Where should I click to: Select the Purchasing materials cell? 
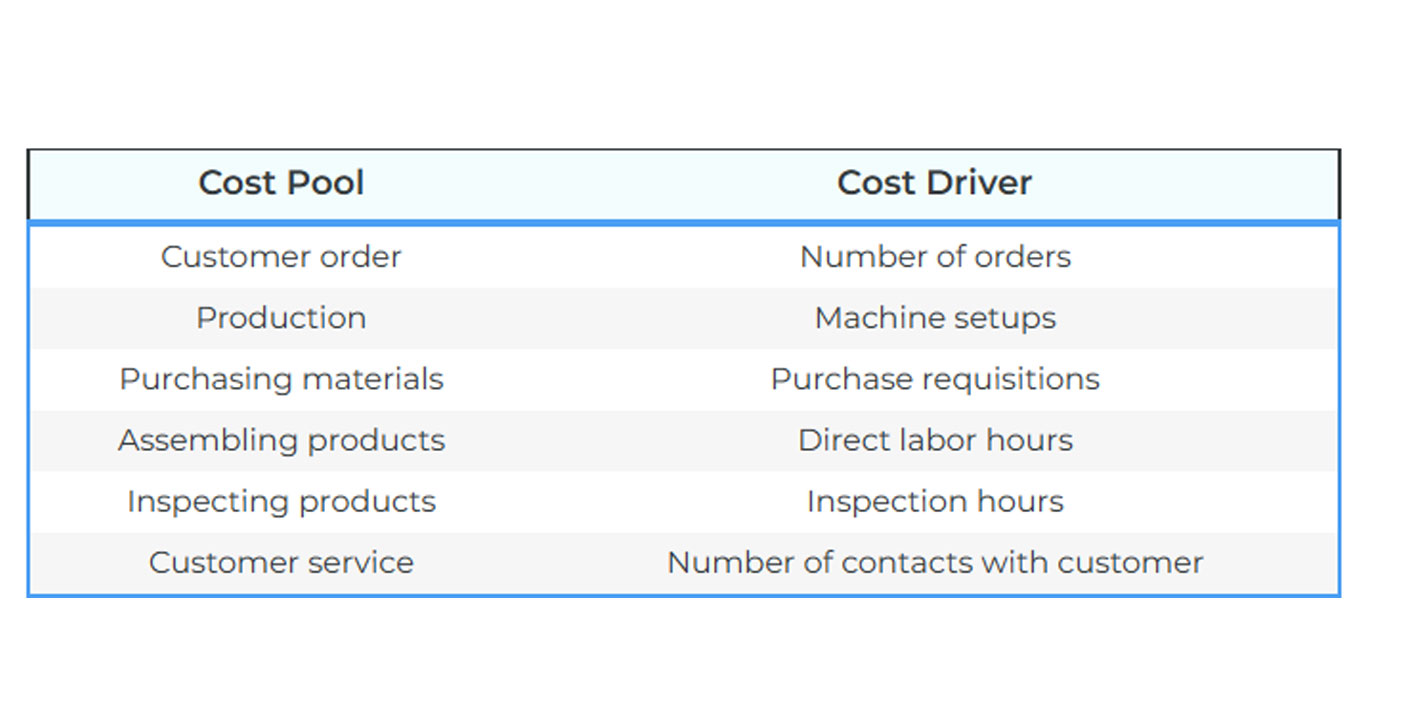click(x=281, y=379)
